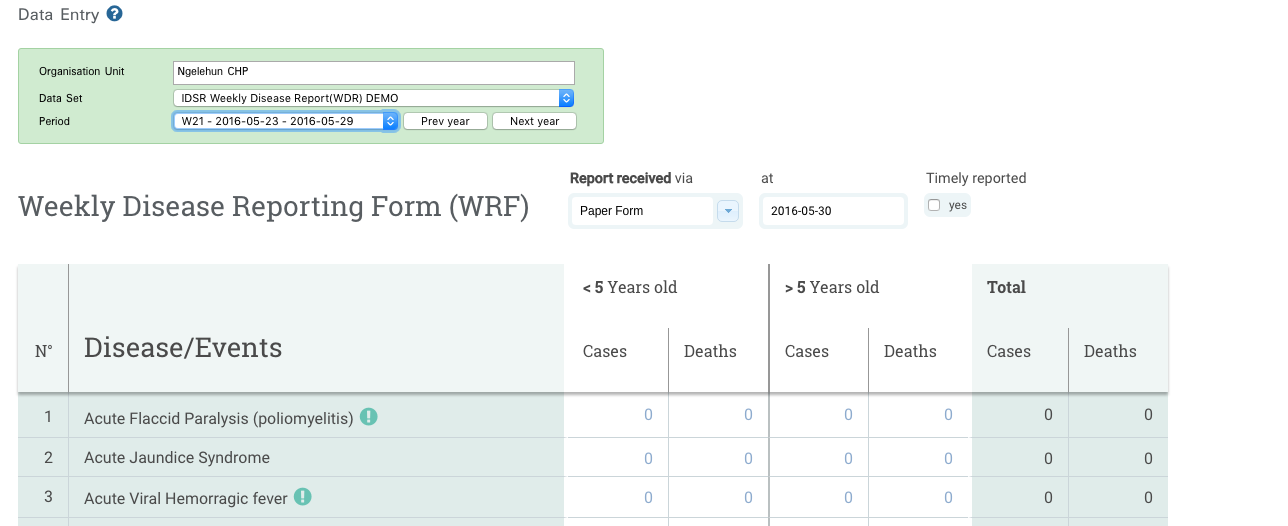Select under-5 Deaths cell for Acute Viral Hemorragic fever

pyautogui.click(x=719, y=498)
